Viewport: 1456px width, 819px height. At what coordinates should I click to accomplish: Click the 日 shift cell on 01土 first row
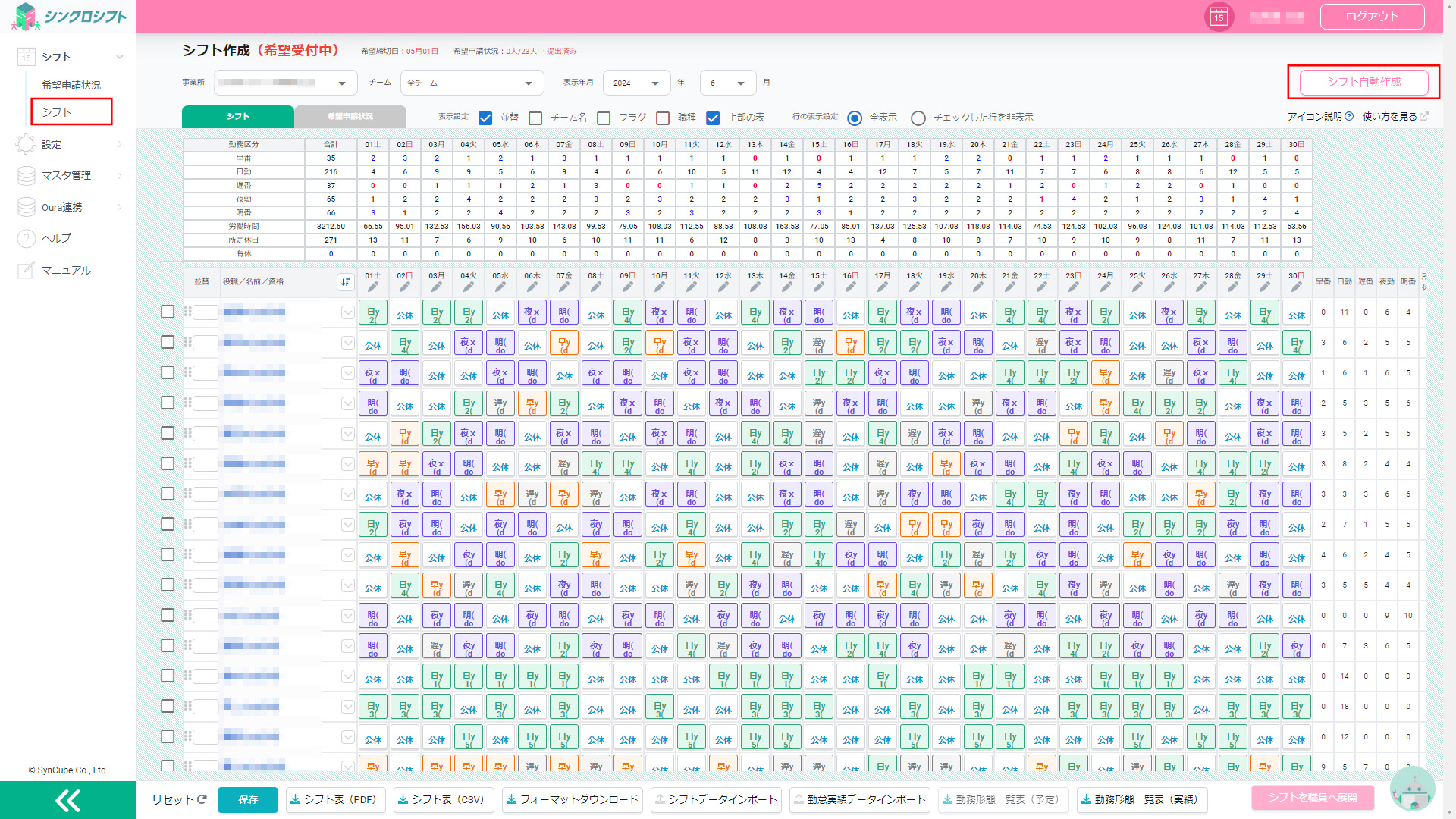[373, 312]
